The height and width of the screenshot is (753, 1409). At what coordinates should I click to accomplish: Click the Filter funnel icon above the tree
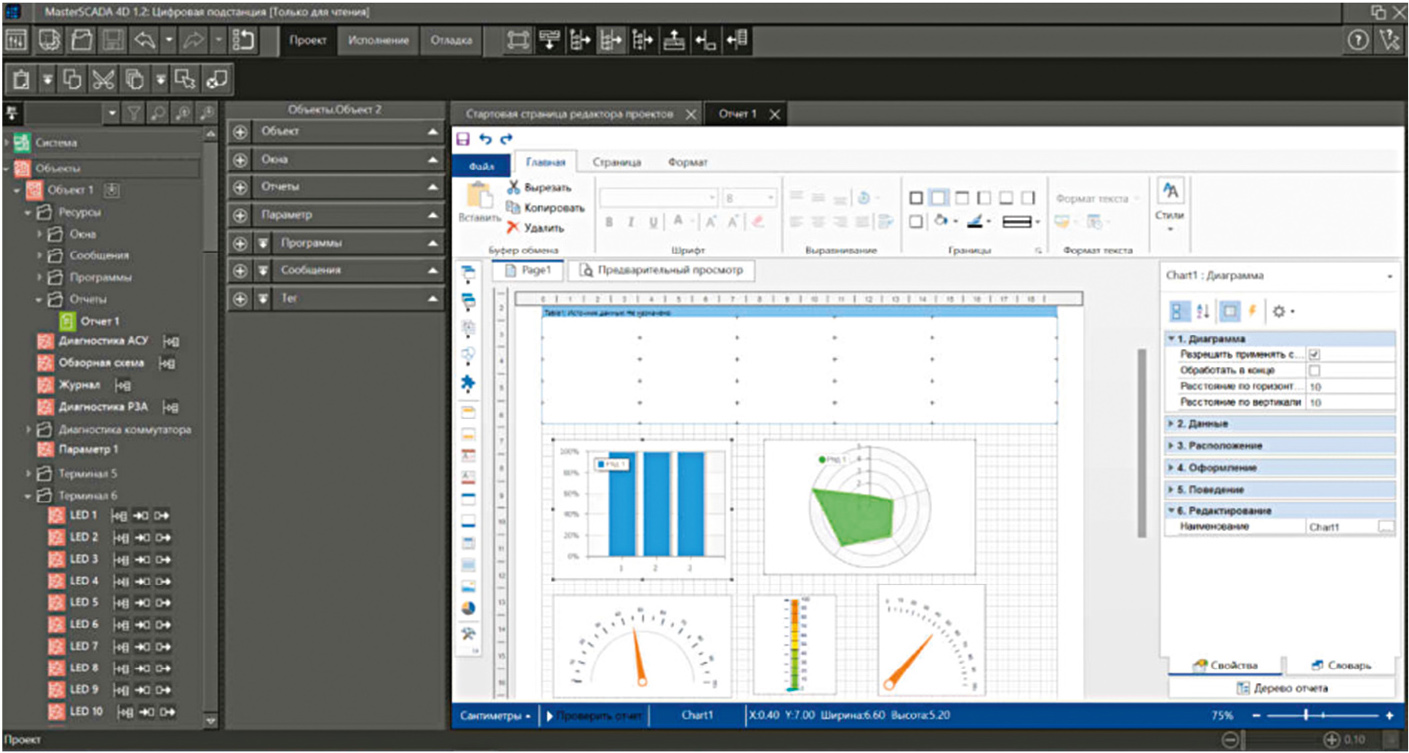tap(134, 113)
